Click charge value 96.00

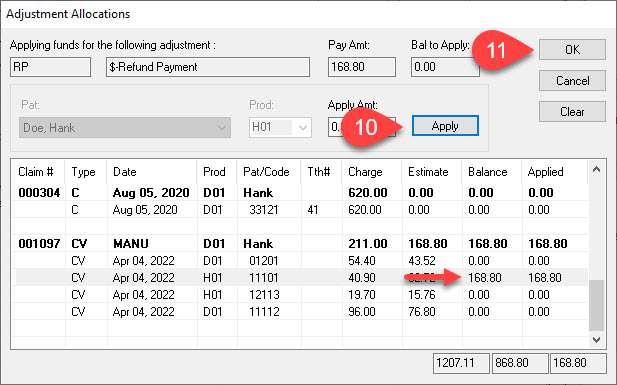(362, 311)
